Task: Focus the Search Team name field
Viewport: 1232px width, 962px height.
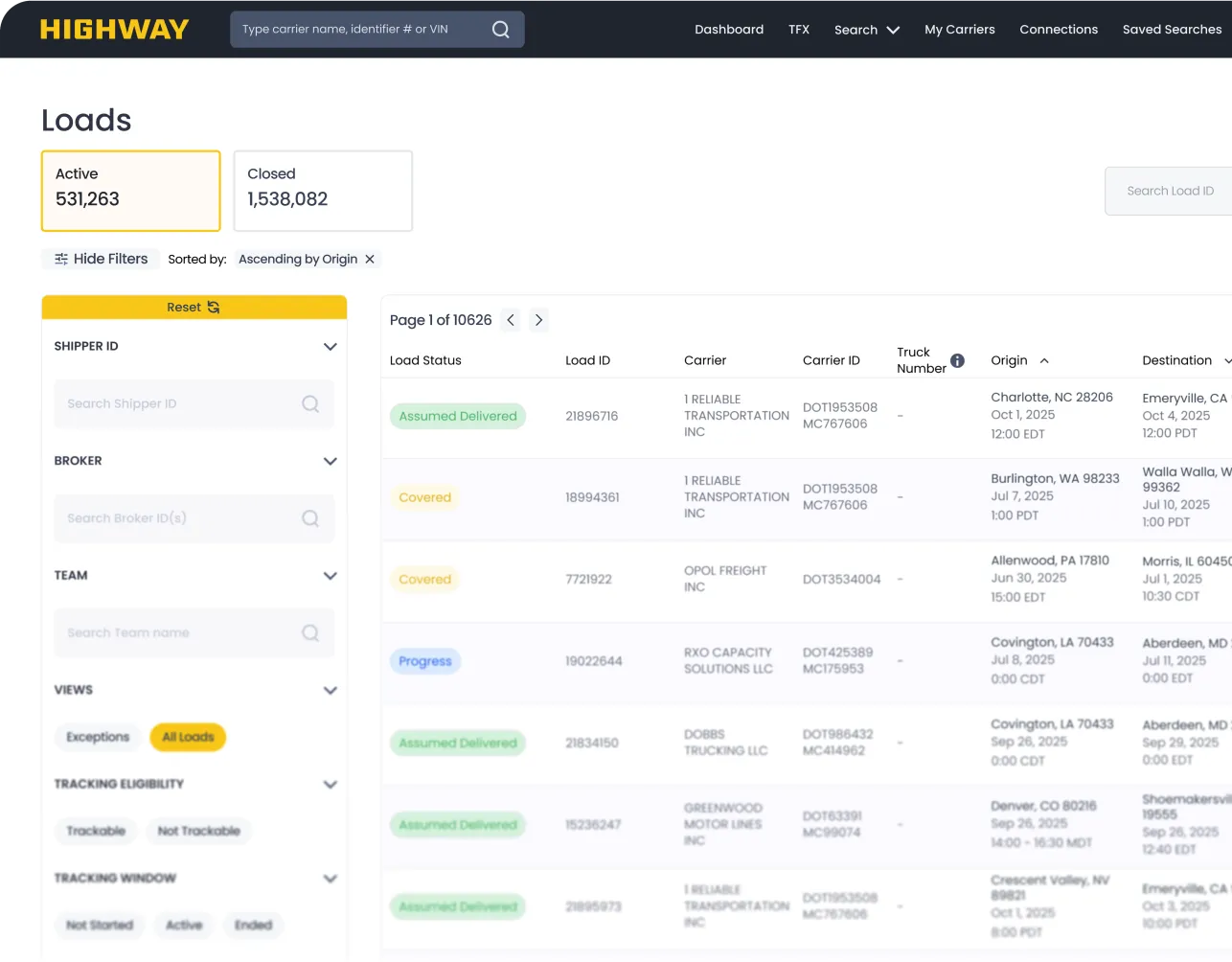Action: click(x=194, y=632)
